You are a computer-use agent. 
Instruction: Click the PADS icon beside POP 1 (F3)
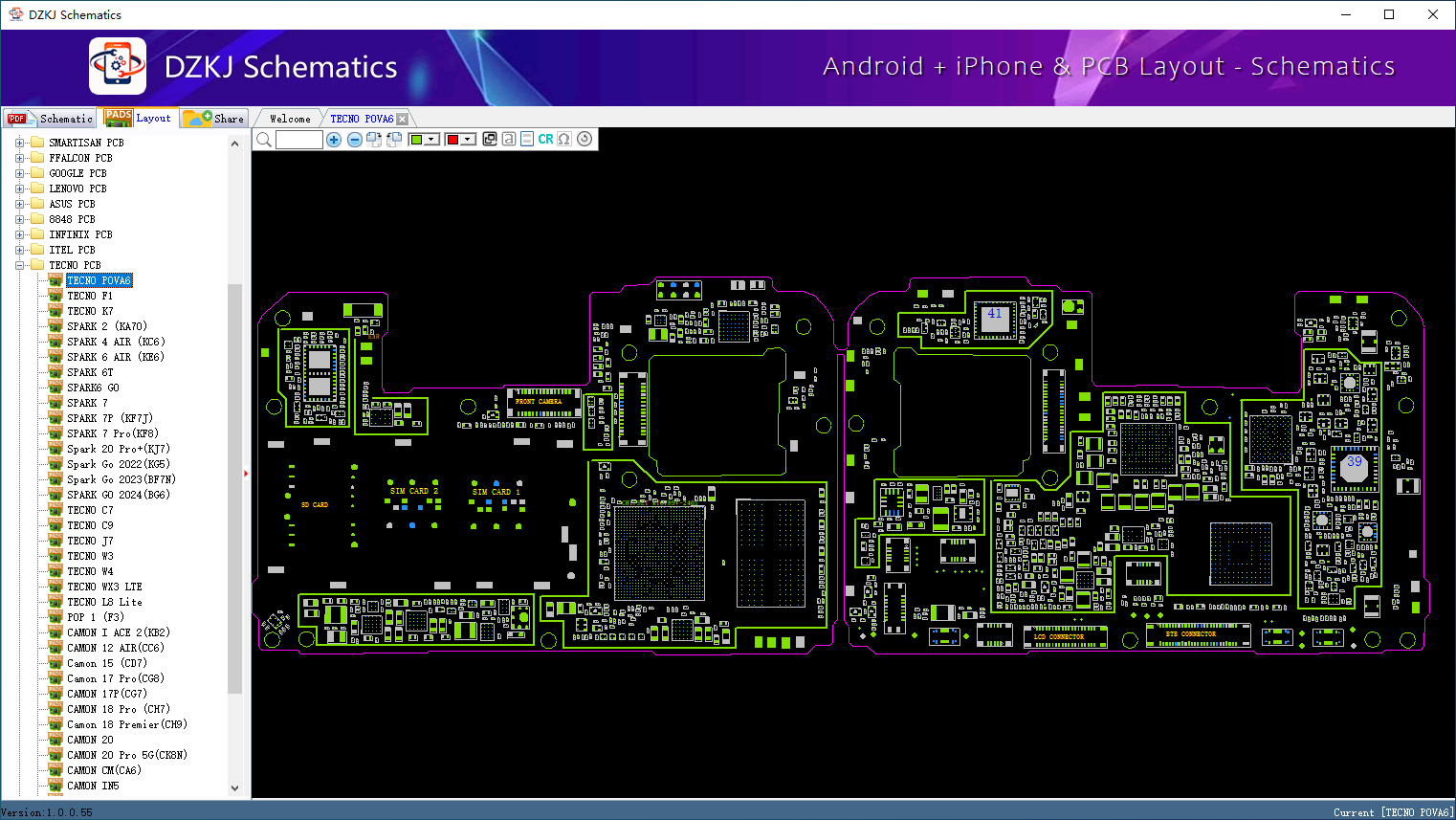[55, 617]
